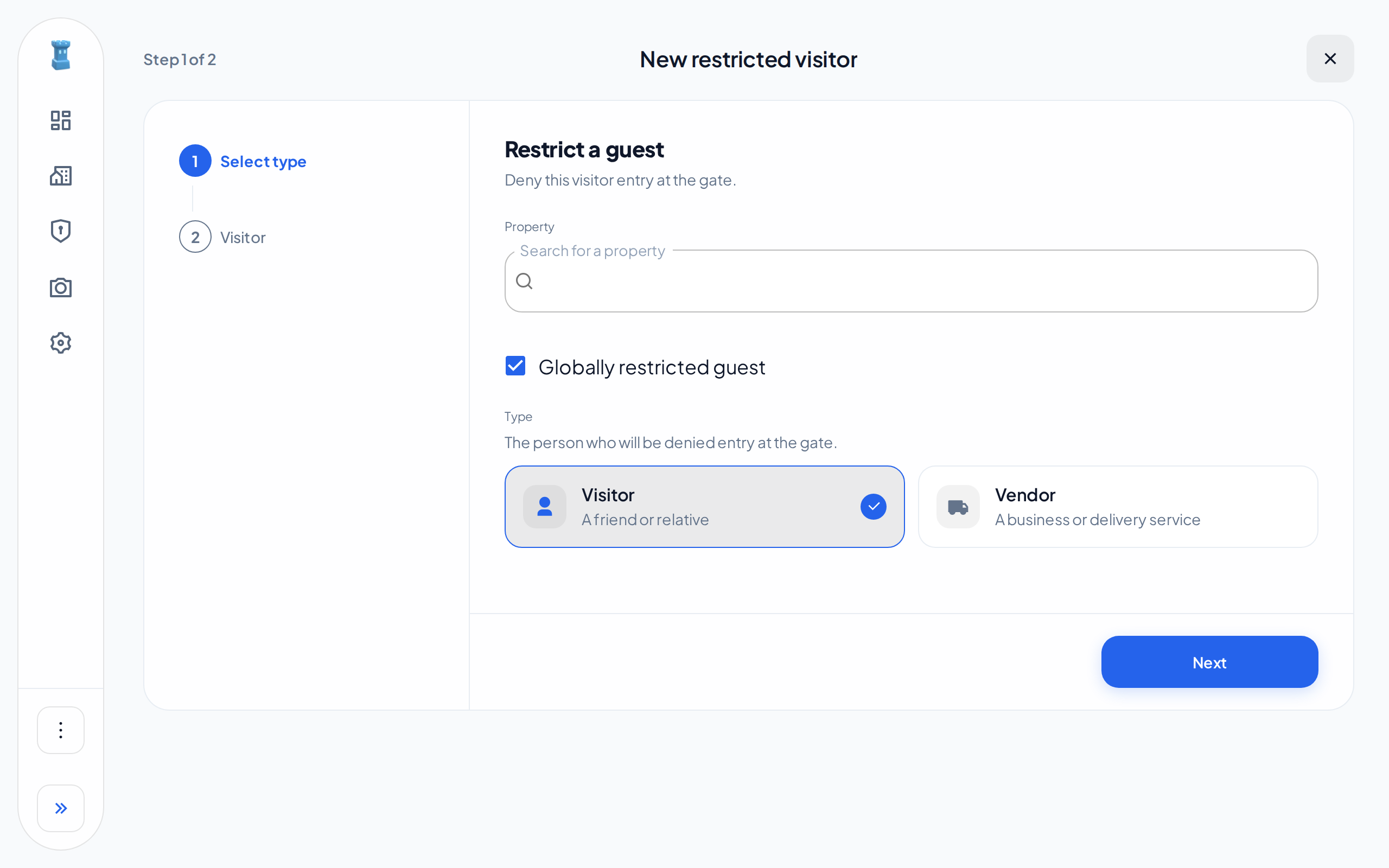
Task: Click the blue checkmark on Visitor card
Action: tap(874, 506)
